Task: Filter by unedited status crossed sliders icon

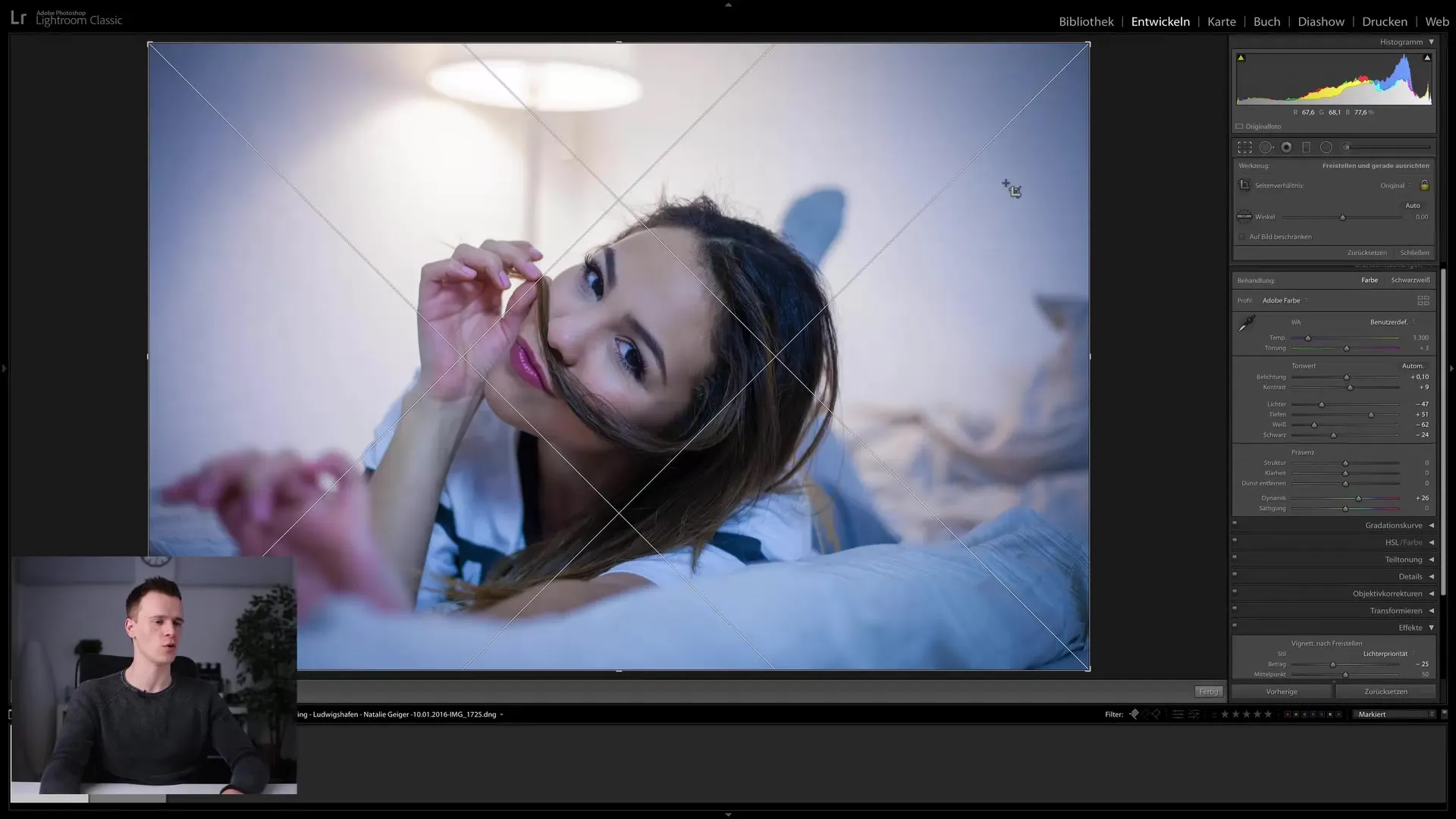Action: click(x=1194, y=714)
